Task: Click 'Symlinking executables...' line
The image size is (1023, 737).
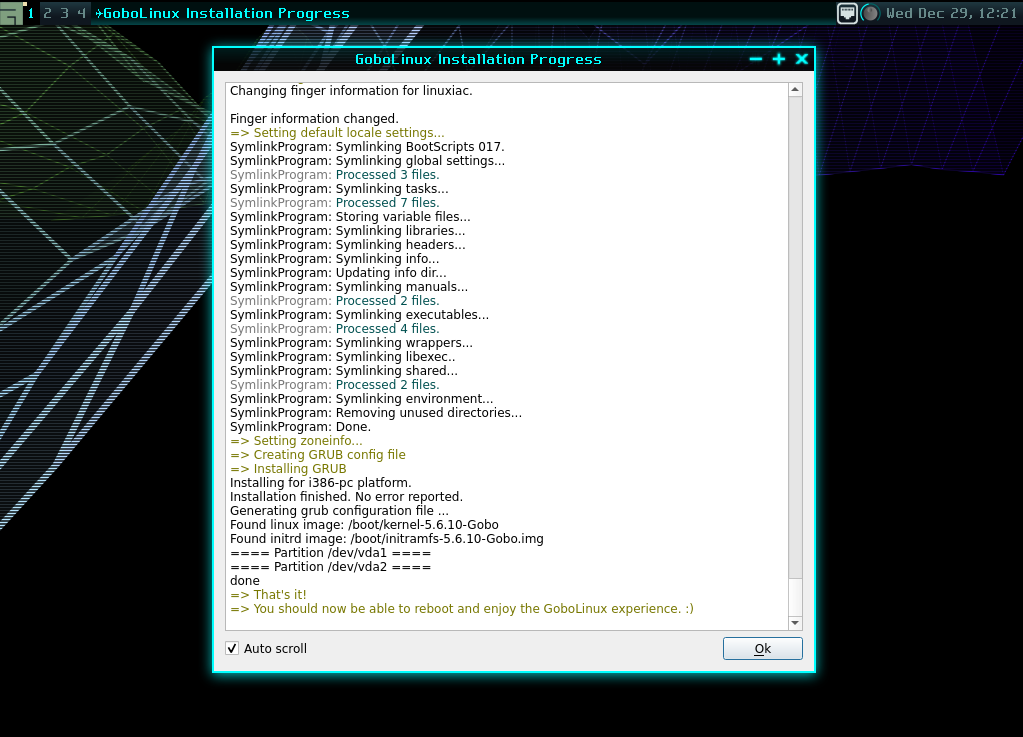Action: 359,315
